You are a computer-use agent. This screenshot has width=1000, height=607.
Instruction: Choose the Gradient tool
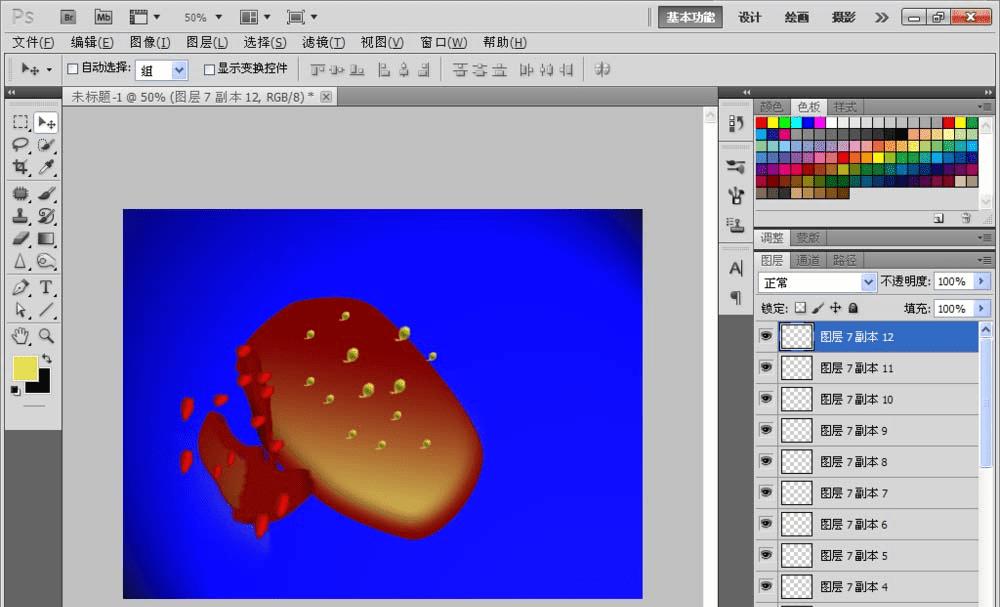point(46,239)
